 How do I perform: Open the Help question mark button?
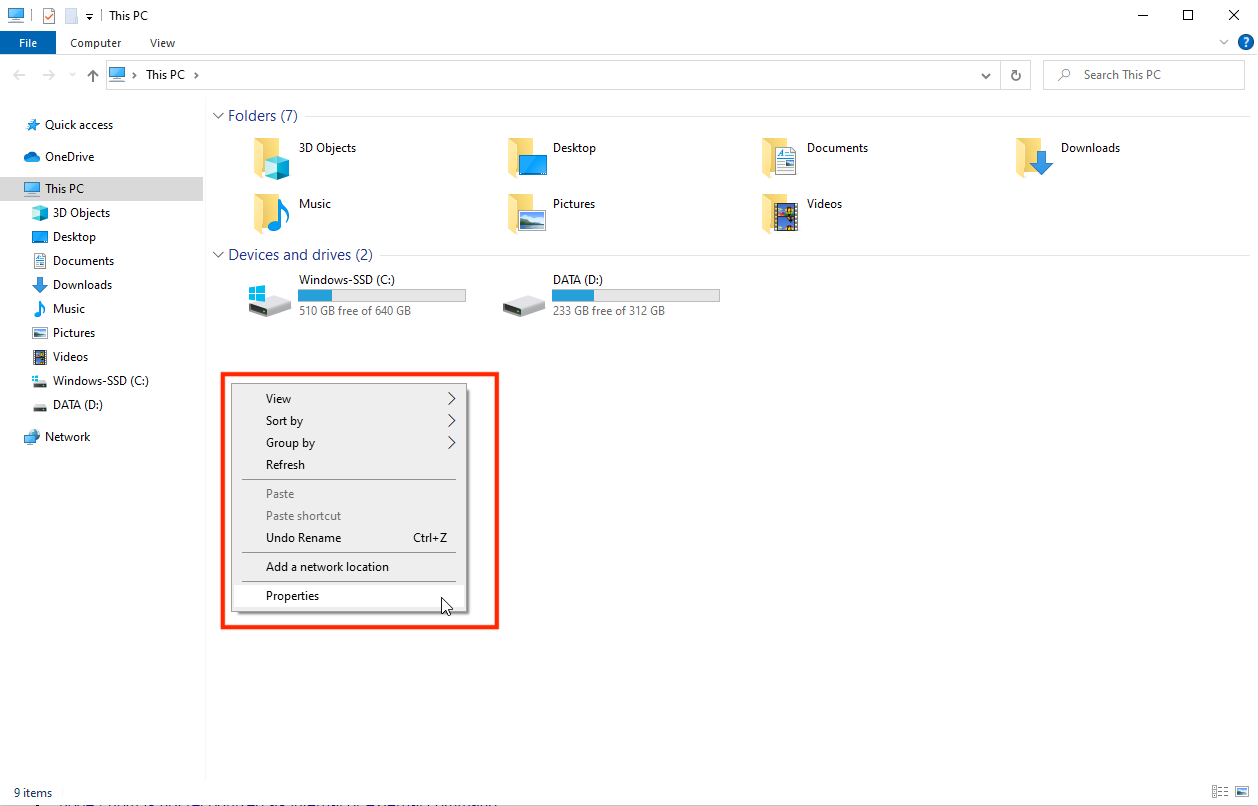pyautogui.click(x=1246, y=42)
